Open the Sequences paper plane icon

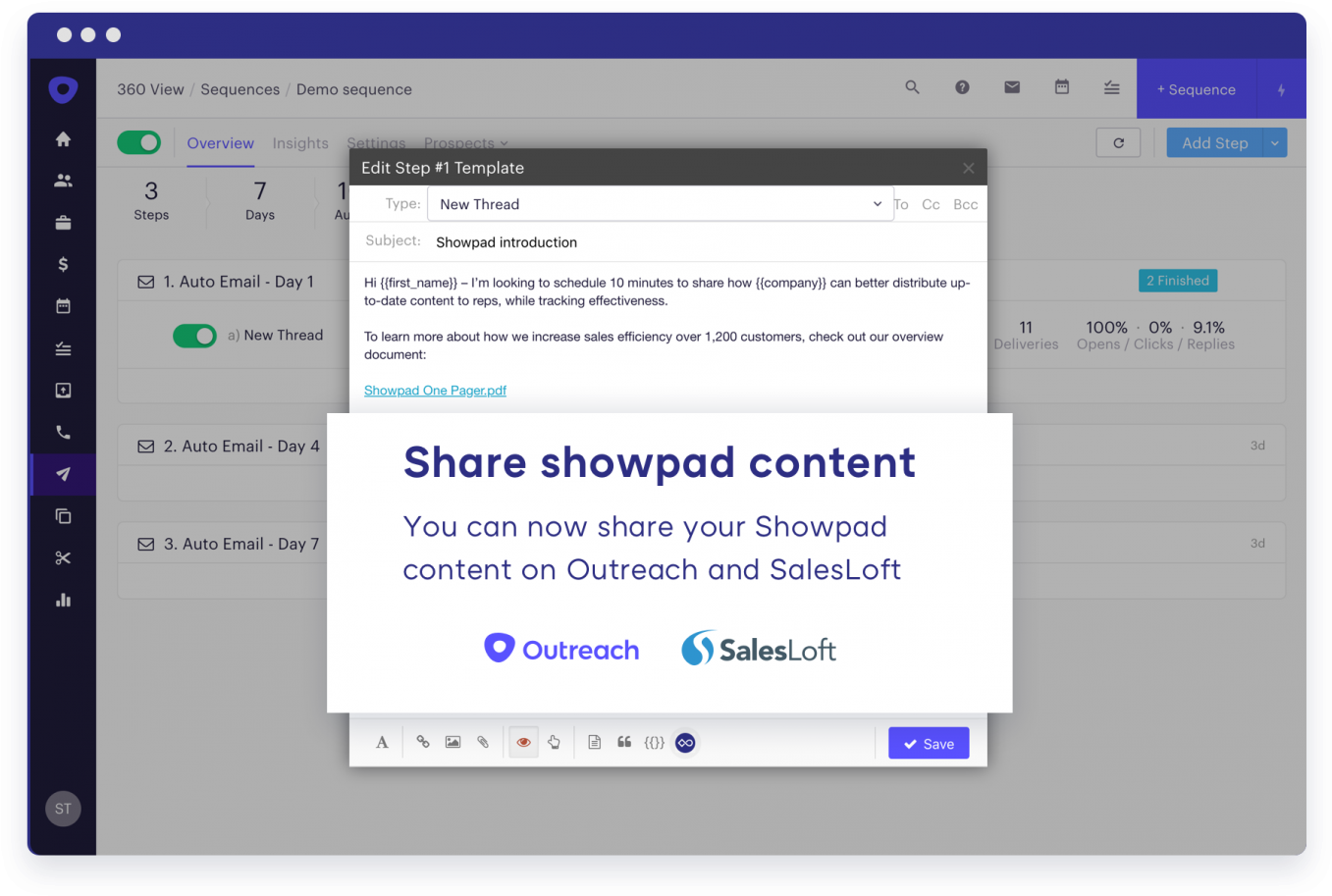click(63, 474)
